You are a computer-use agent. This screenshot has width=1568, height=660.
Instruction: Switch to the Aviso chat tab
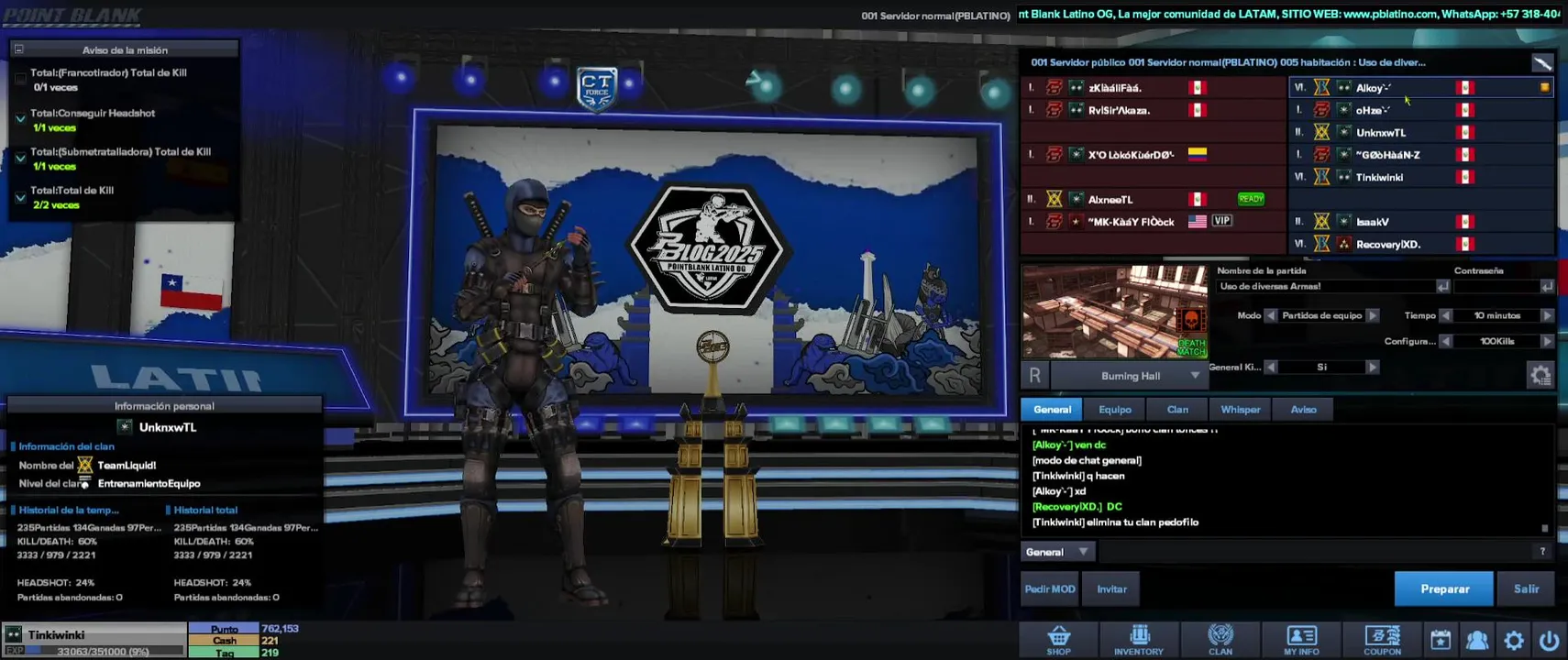point(1303,409)
